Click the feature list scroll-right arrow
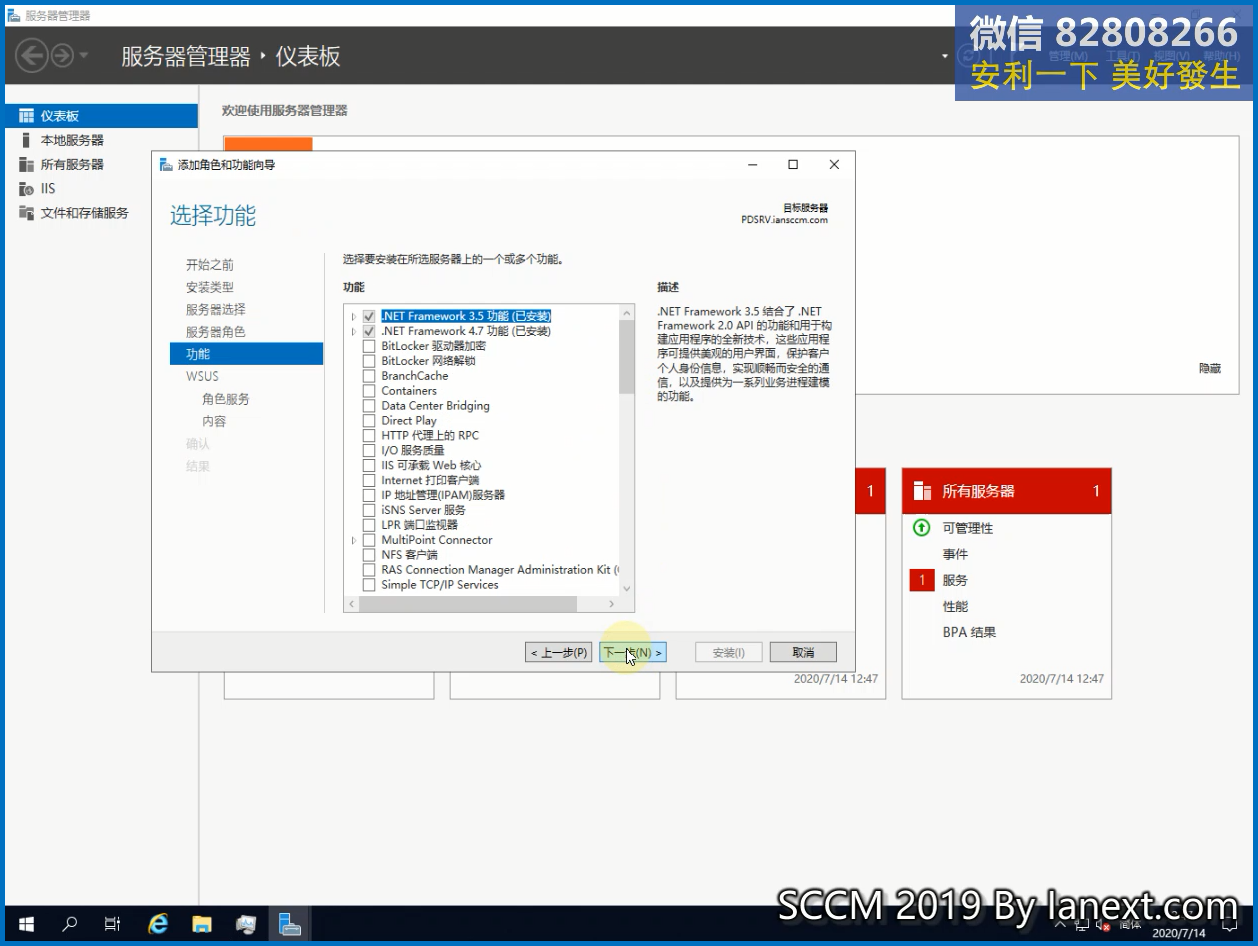The image size is (1258, 946). 612,604
